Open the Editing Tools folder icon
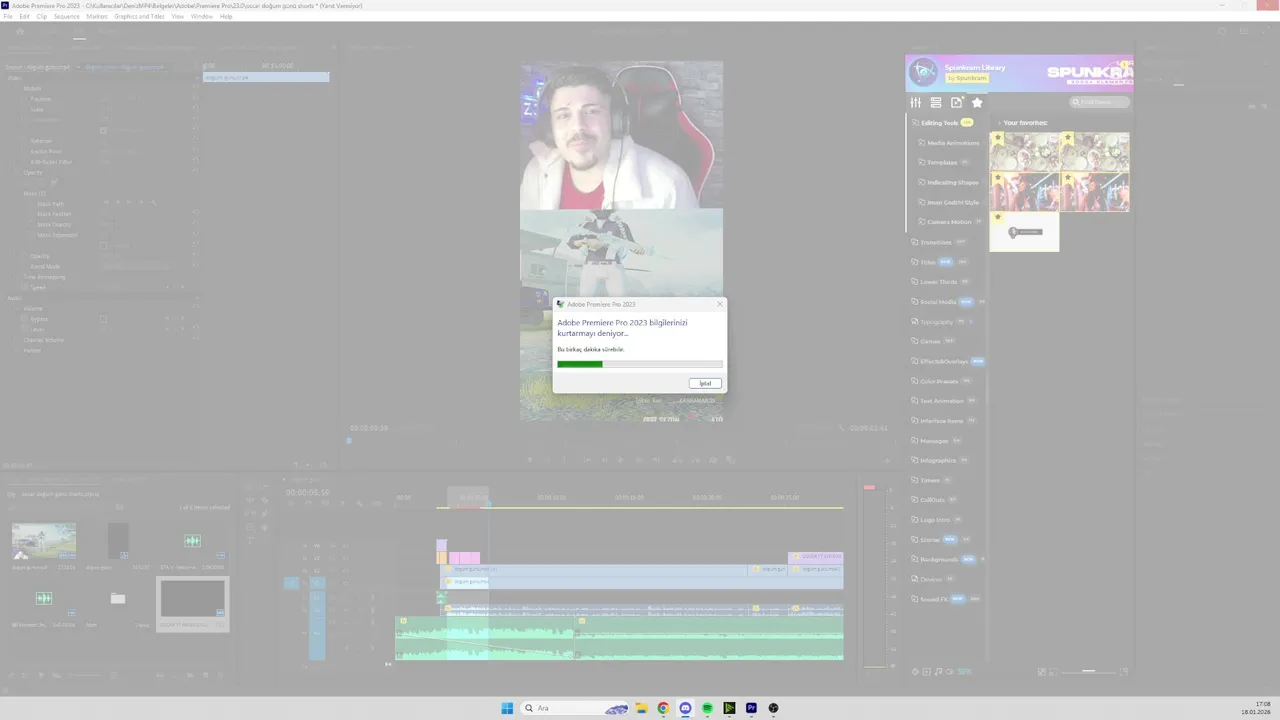Image resolution: width=1280 pixels, height=720 pixels. coord(915,123)
